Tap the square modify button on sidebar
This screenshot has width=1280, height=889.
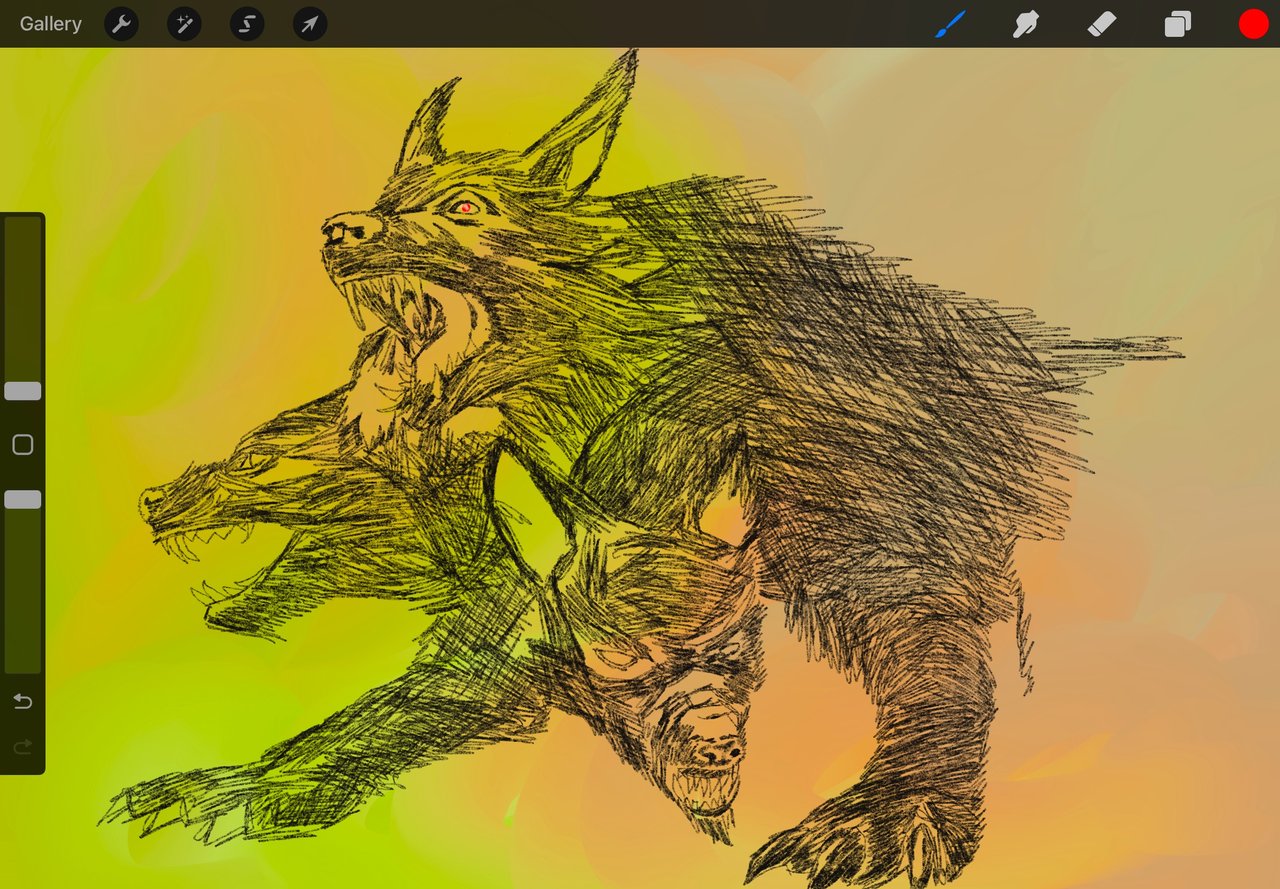pyautogui.click(x=22, y=445)
